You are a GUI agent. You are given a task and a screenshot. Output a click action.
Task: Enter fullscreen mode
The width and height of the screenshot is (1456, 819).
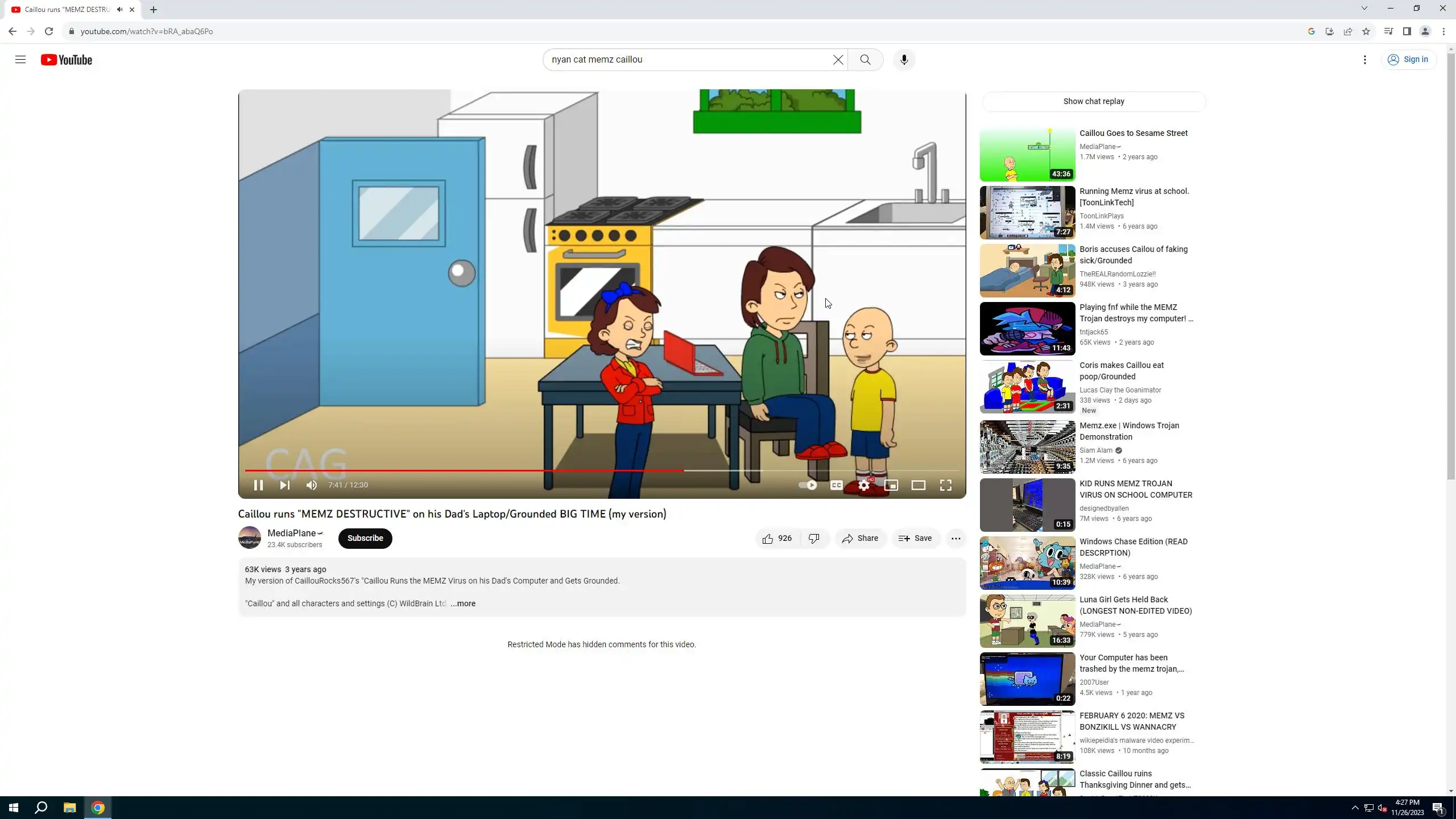coord(945,485)
